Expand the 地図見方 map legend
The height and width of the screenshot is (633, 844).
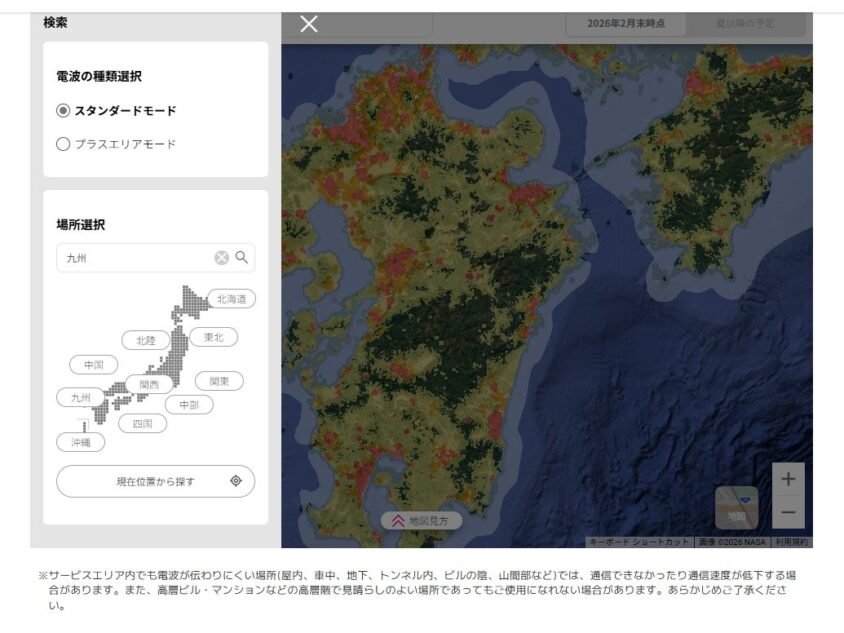click(x=420, y=520)
